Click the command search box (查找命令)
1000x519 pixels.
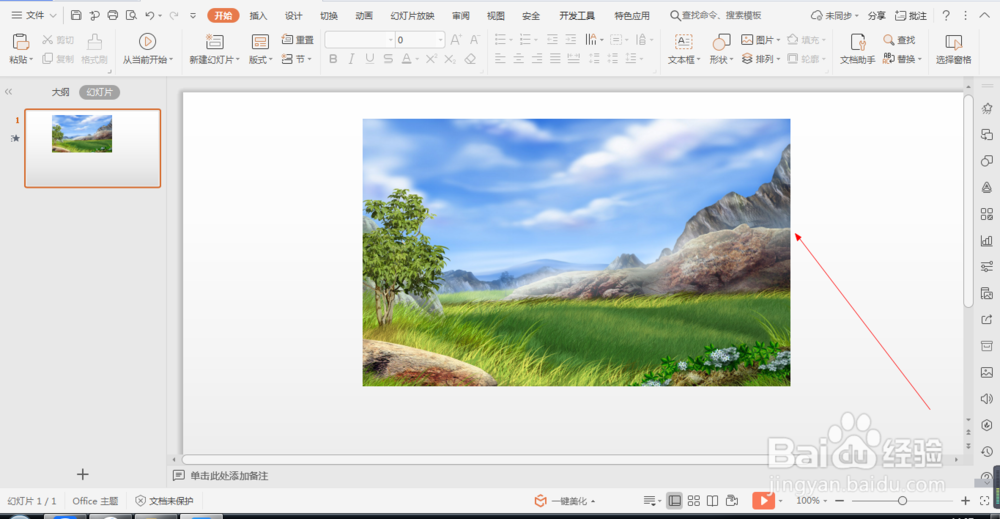[716, 15]
